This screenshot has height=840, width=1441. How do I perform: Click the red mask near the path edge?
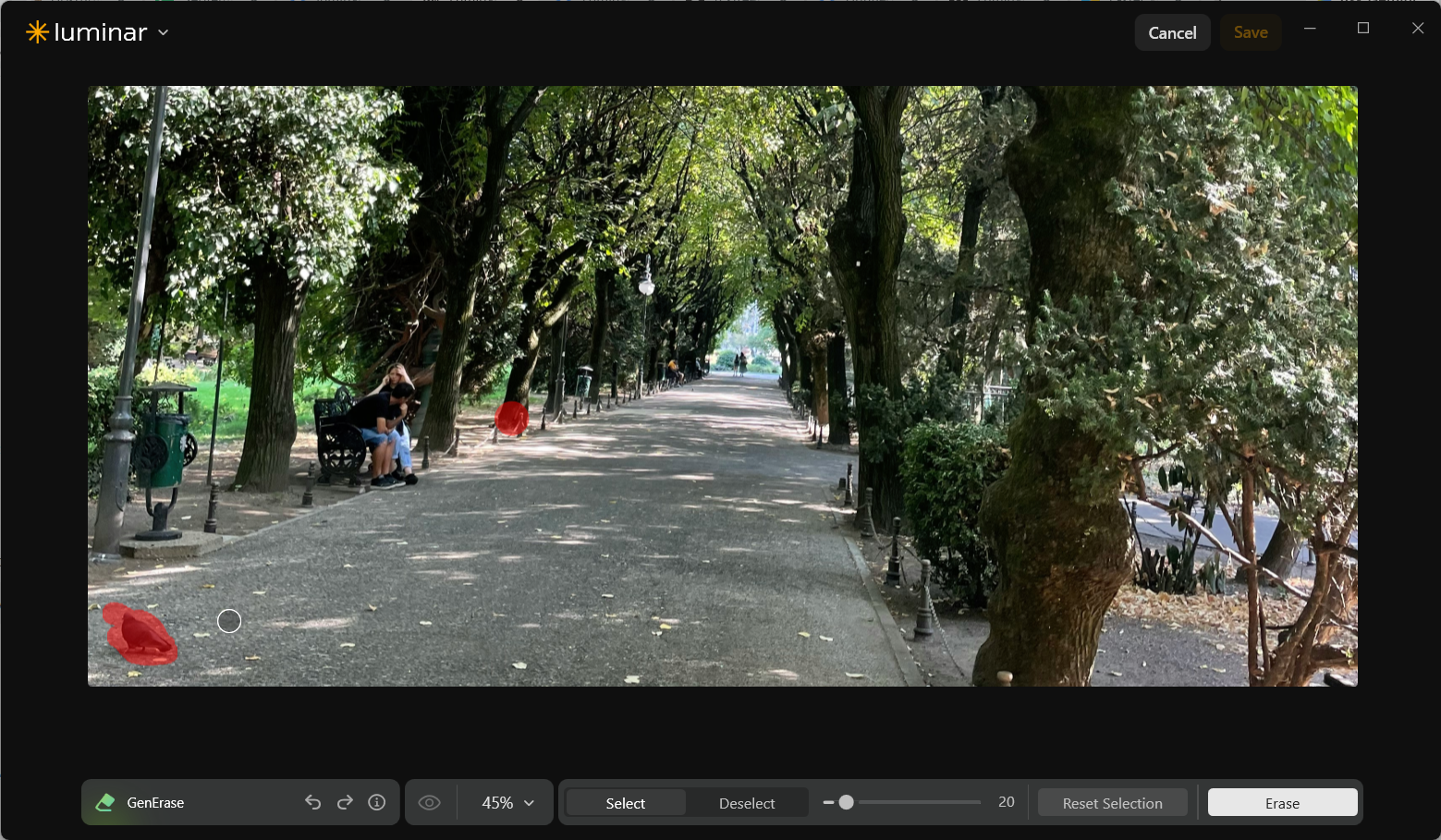tap(511, 418)
